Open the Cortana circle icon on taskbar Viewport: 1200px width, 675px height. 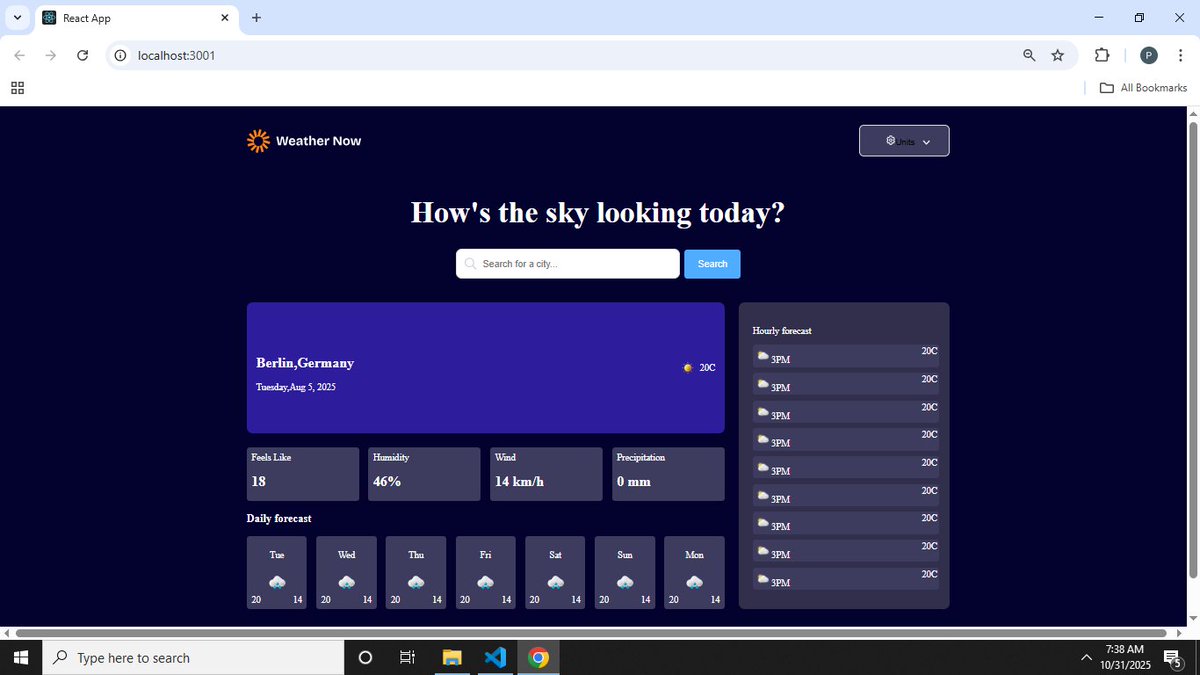click(x=365, y=657)
